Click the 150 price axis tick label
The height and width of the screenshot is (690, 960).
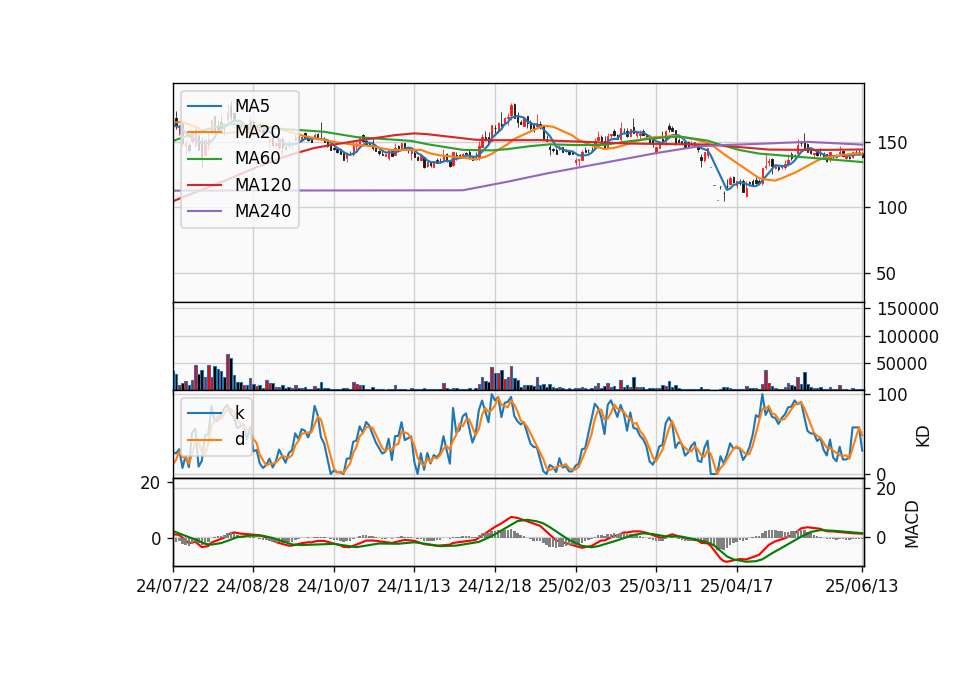892,143
